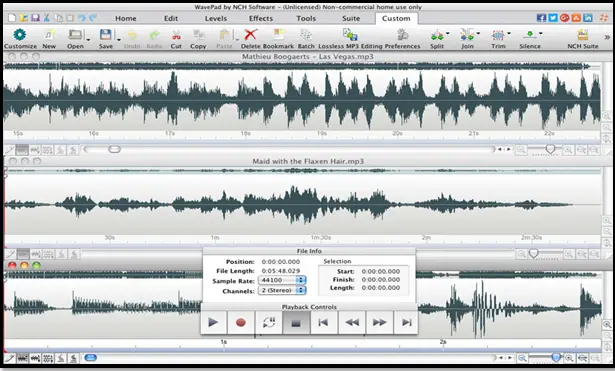
Task: Stop playback with the square Stop button
Action: 296,322
